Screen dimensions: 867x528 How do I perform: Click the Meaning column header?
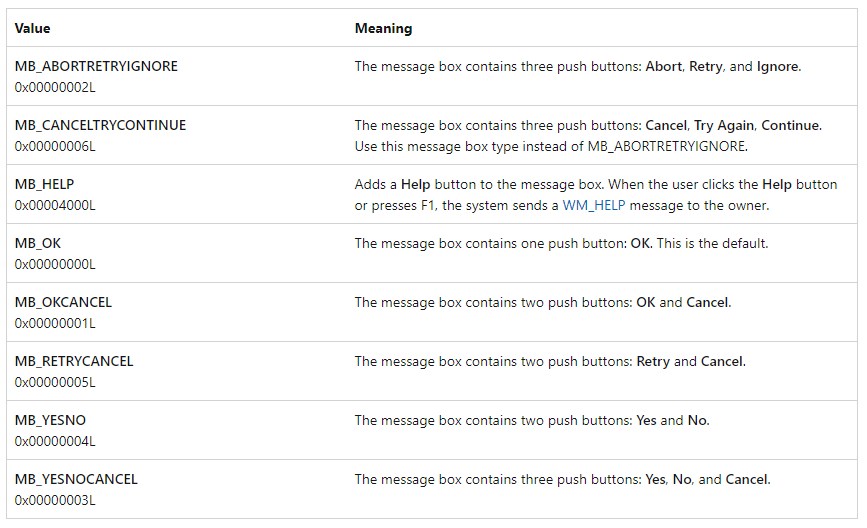(x=383, y=29)
